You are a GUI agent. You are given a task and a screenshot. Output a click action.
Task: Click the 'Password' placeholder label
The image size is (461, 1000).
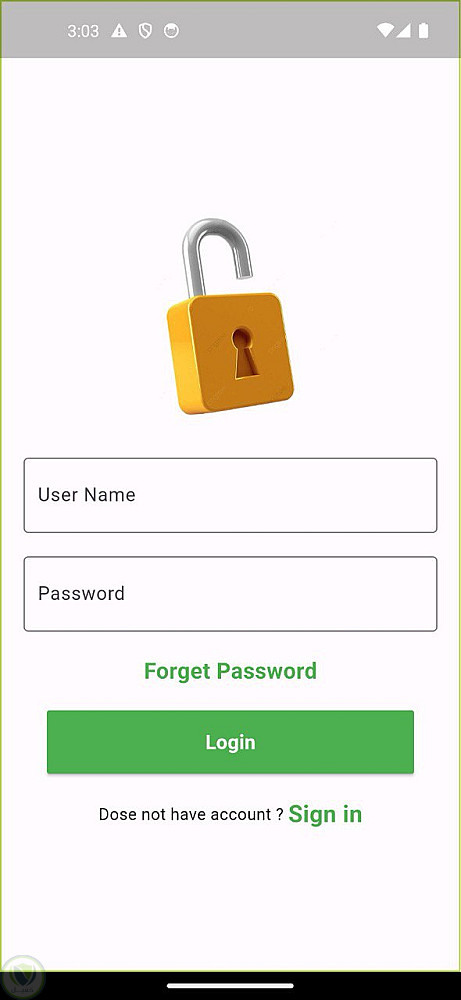click(x=82, y=594)
